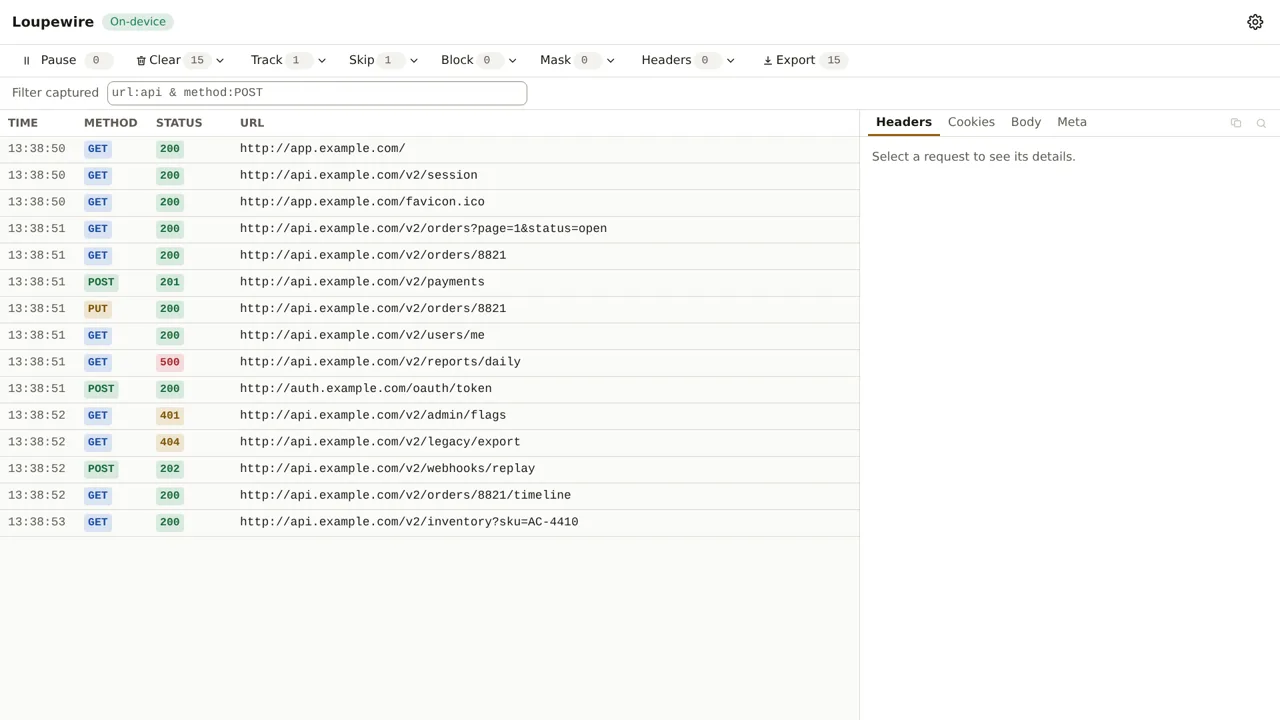Select the /v2/users/me request
This screenshot has height=720, width=1280.
tap(429, 336)
